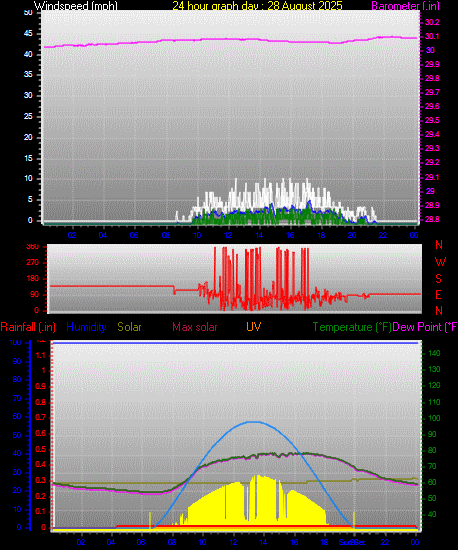This screenshot has width=458, height=550.
Task: Click the E compass direction label
Action: [x=438, y=295]
